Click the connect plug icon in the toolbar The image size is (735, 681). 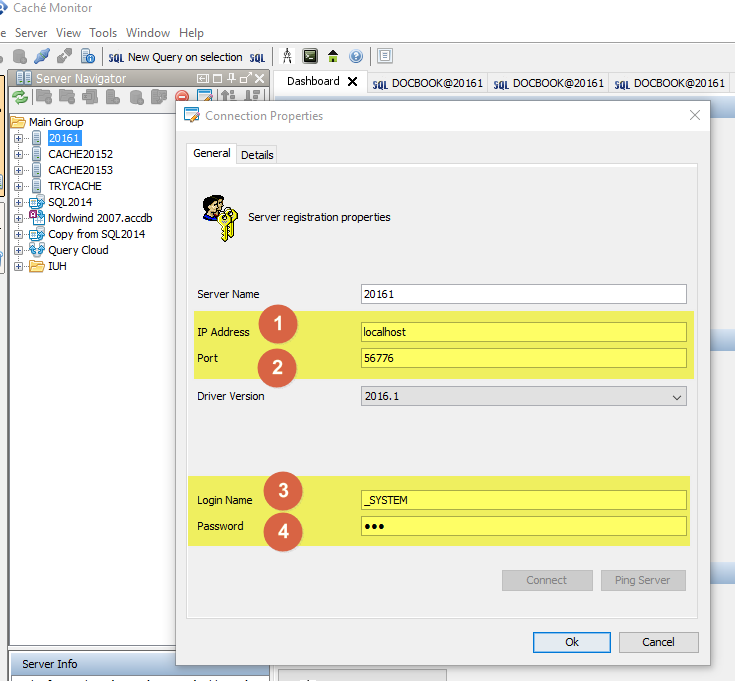tap(42, 57)
